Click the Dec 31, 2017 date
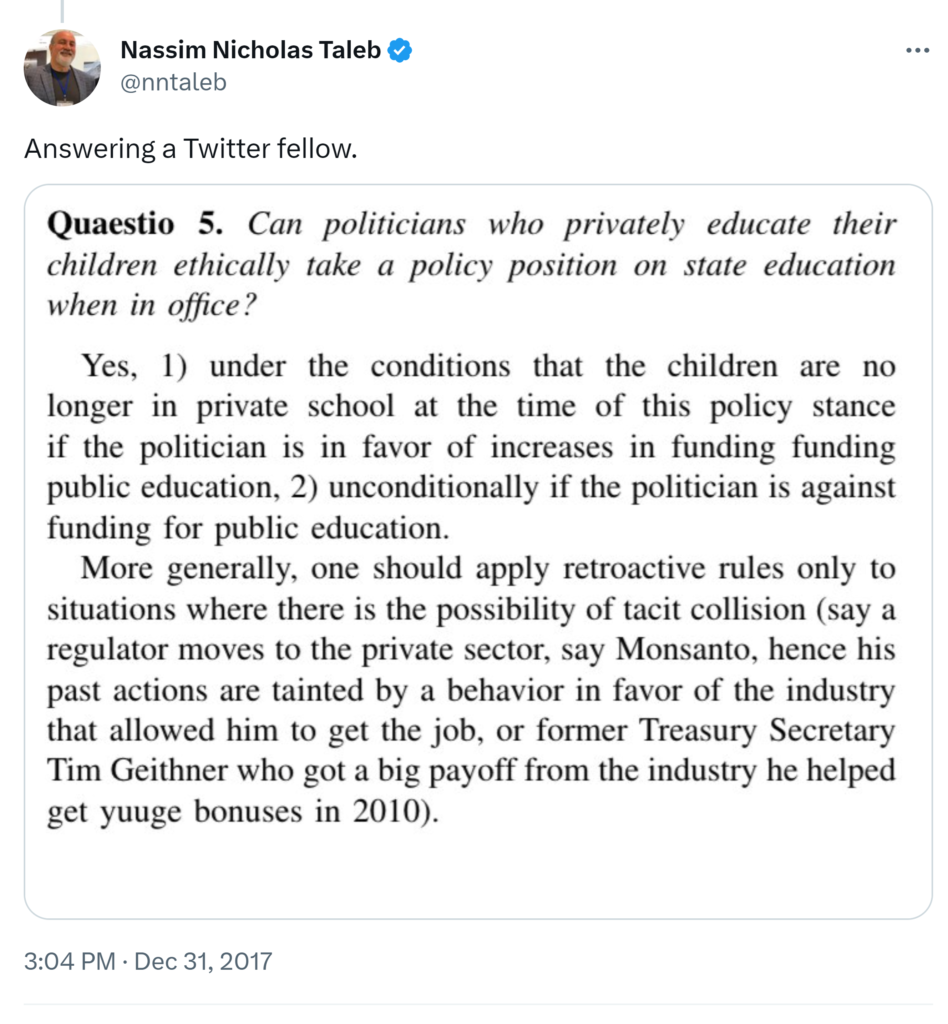The image size is (948, 1024). (x=203, y=962)
